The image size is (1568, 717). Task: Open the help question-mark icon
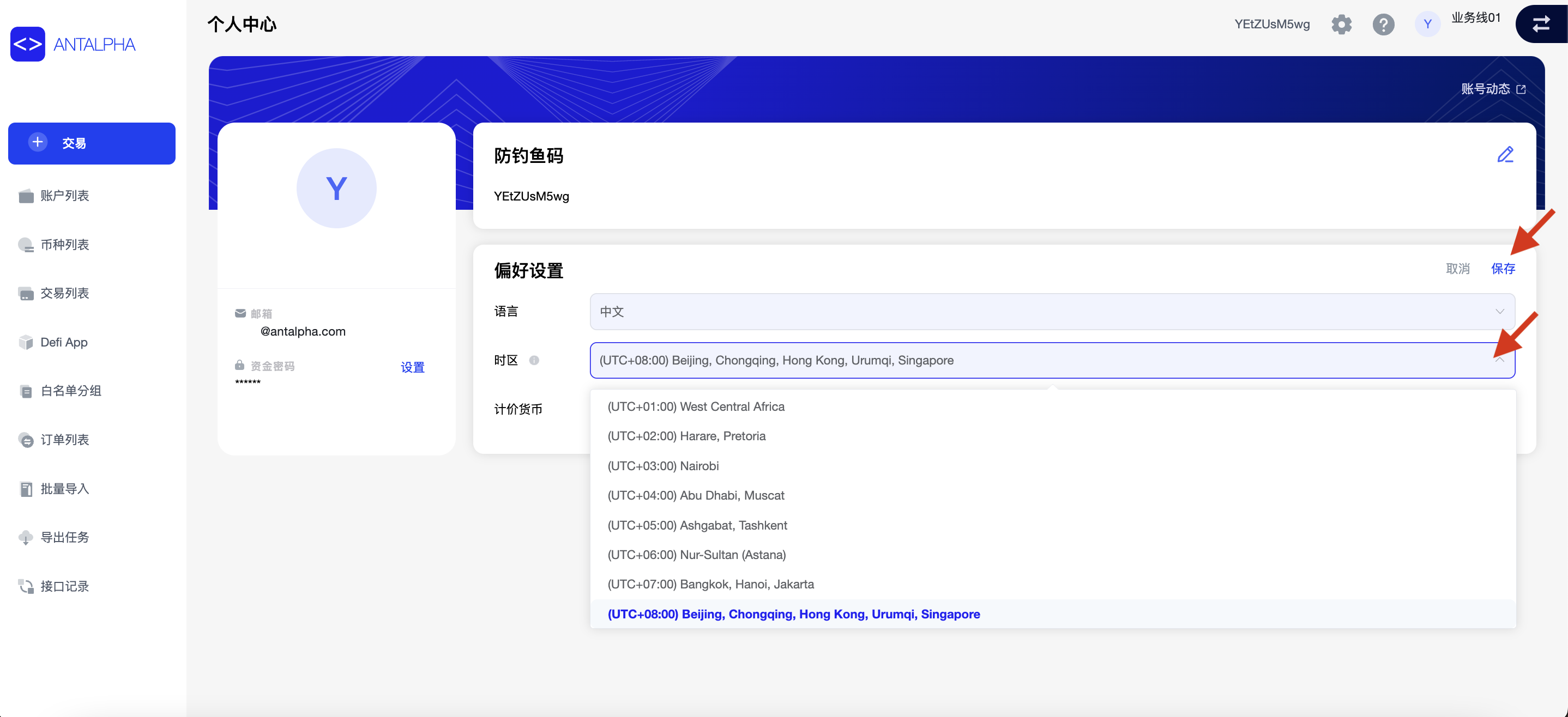1383,24
